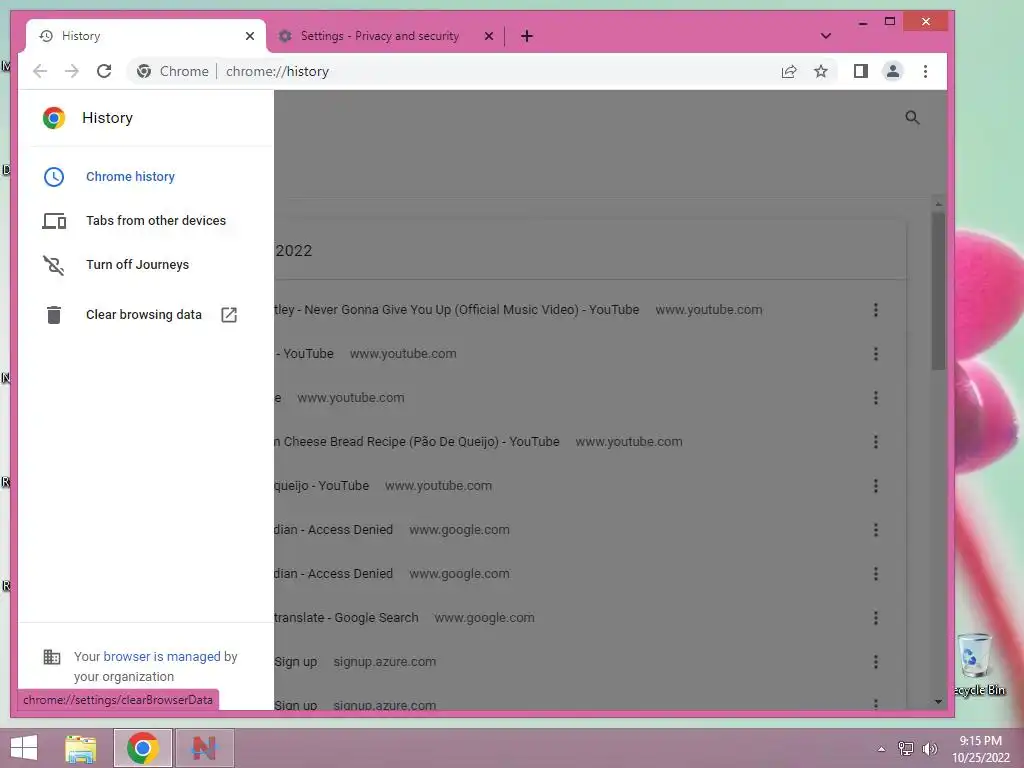Open Chrome's three-dot main menu
1024x768 pixels.
pos(925,71)
